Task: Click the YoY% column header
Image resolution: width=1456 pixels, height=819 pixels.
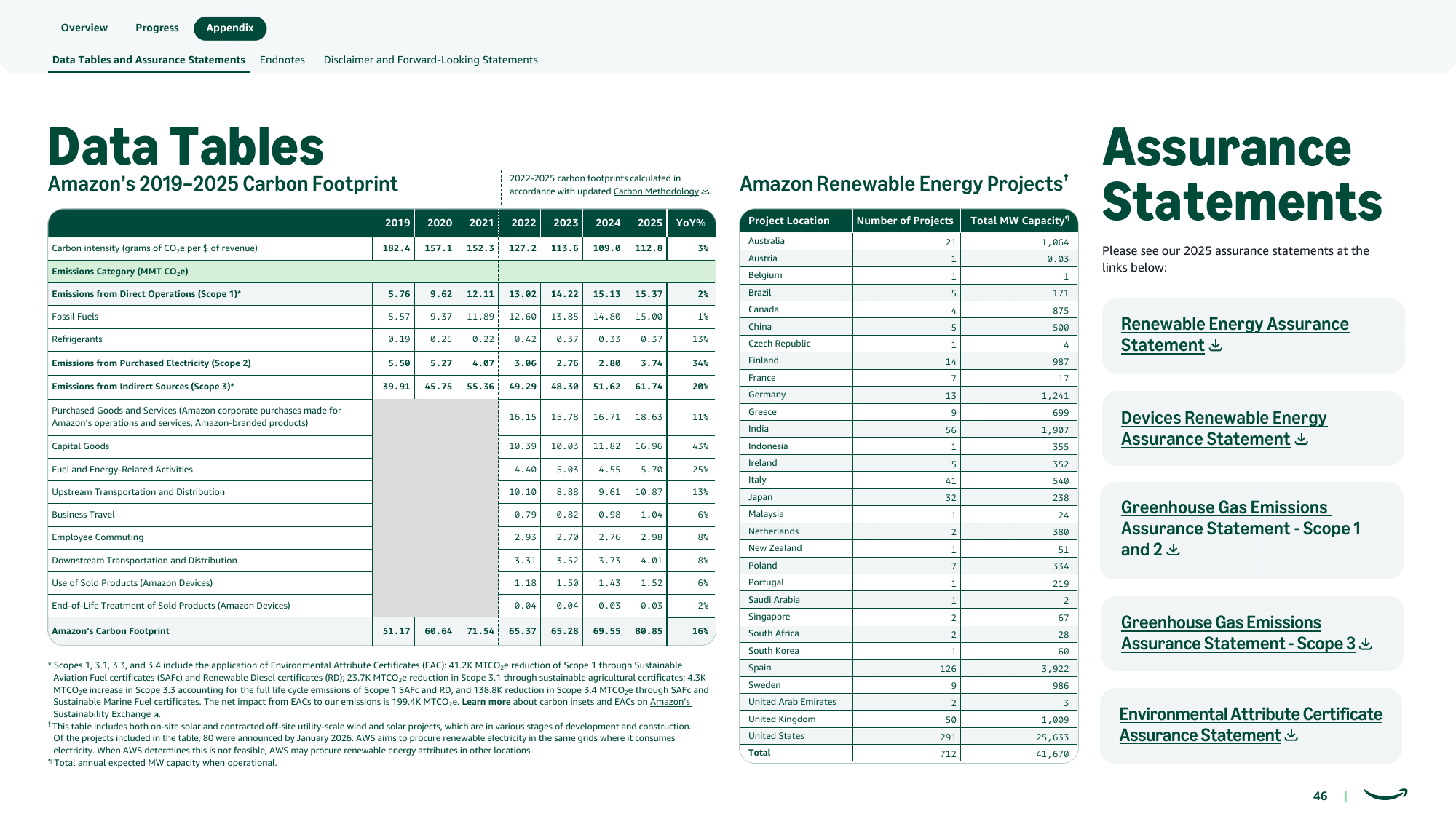Action: [691, 223]
